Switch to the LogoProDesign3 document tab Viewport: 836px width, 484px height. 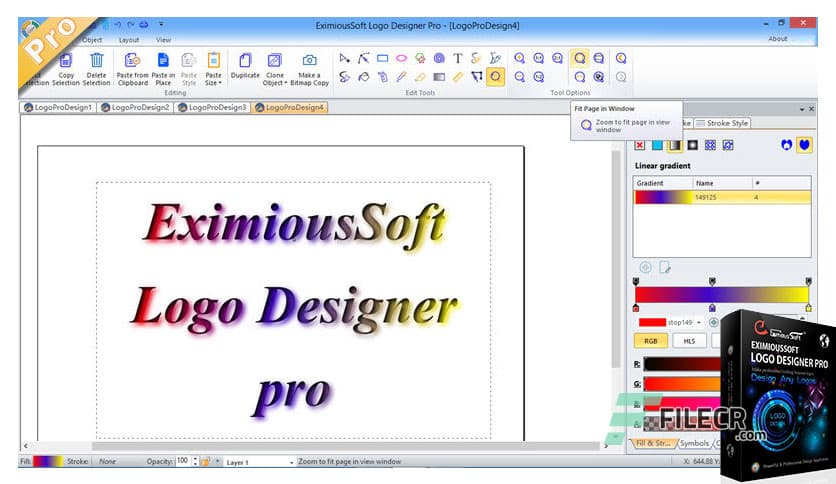tap(212, 107)
